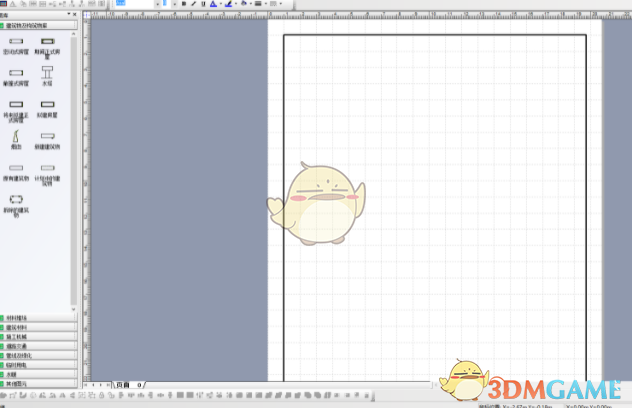Open the shape library panel menu arrow
This screenshot has width=632, height=408.
click(69, 15)
